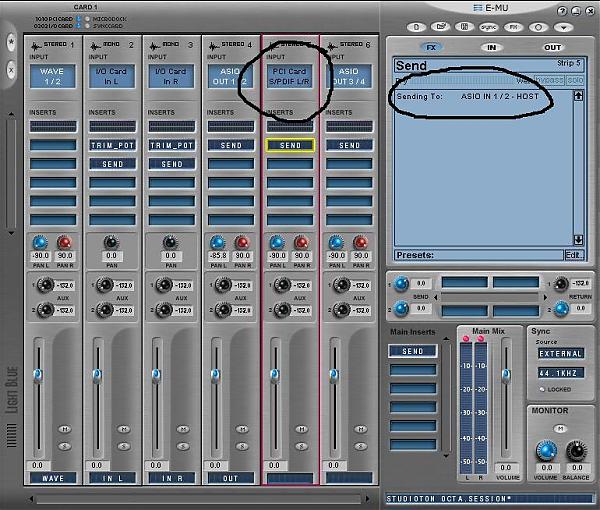Click the Pan L knob on strip 1

click(x=39, y=243)
